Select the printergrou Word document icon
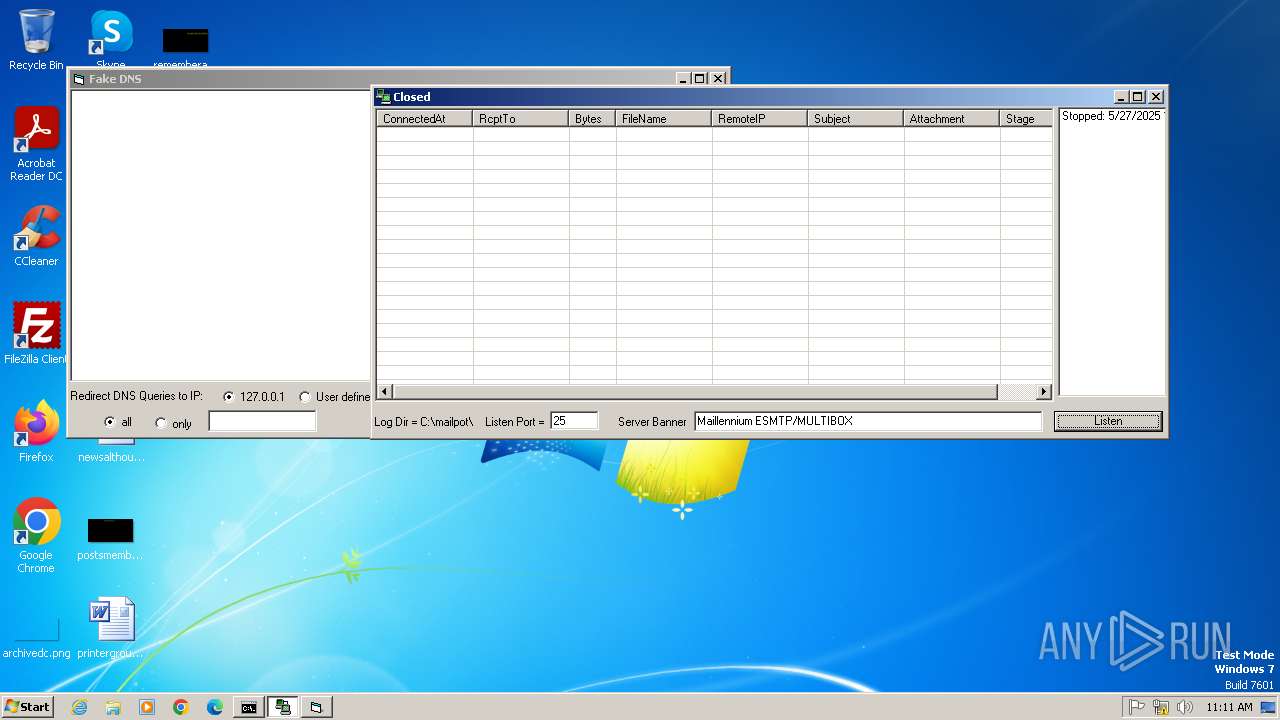 point(111,627)
